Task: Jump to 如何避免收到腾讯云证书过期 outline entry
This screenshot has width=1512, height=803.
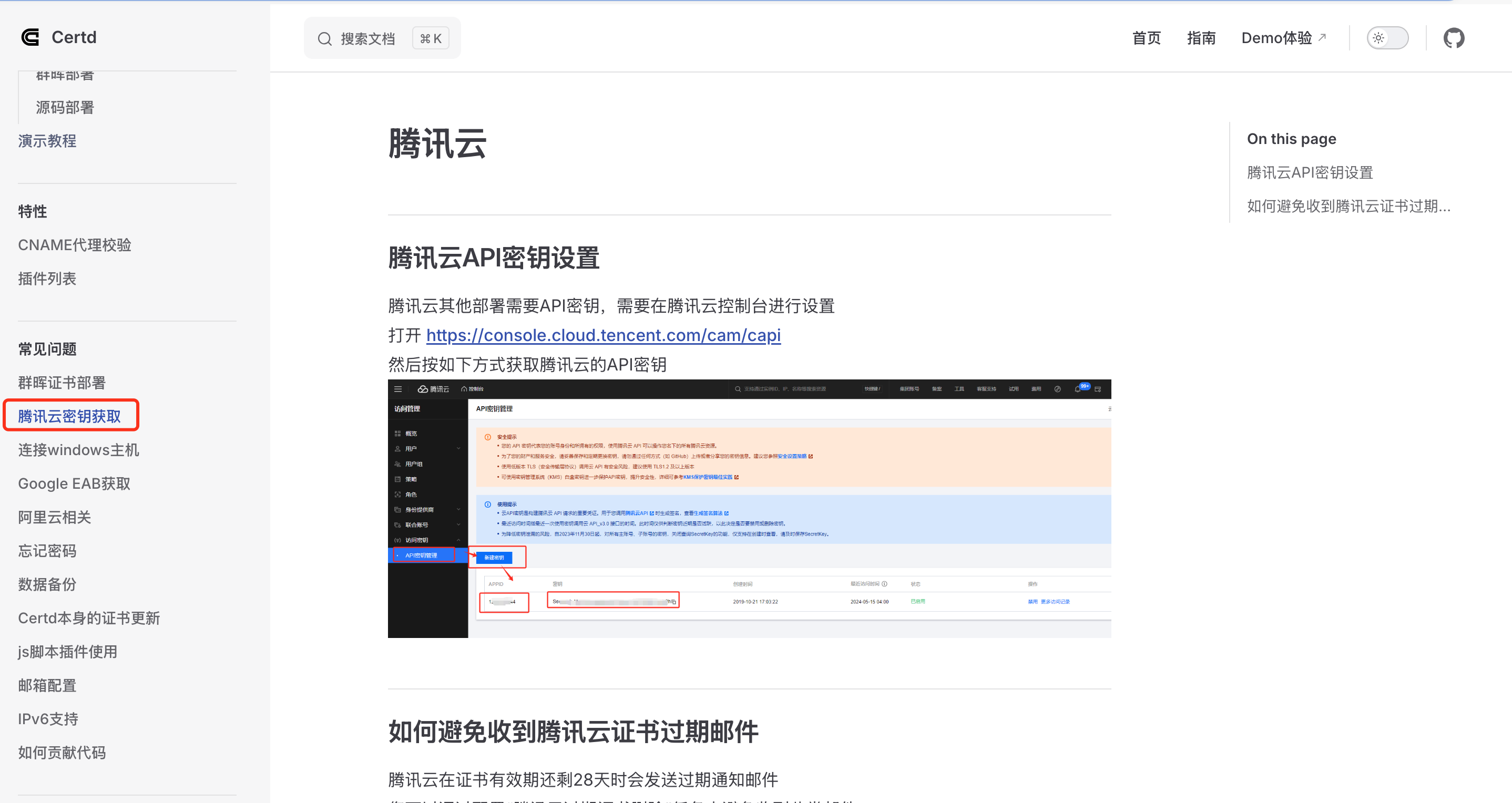Action: pyautogui.click(x=1348, y=206)
